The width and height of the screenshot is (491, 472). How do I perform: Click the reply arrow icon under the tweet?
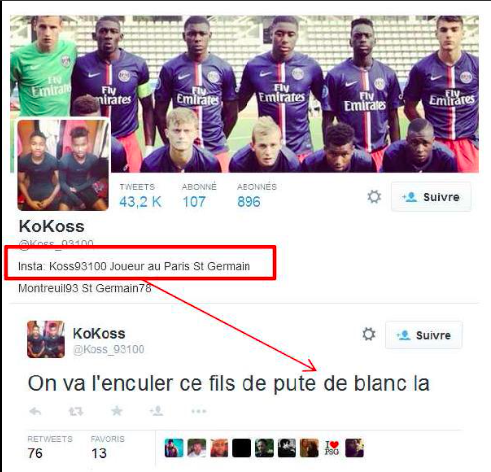[35, 411]
